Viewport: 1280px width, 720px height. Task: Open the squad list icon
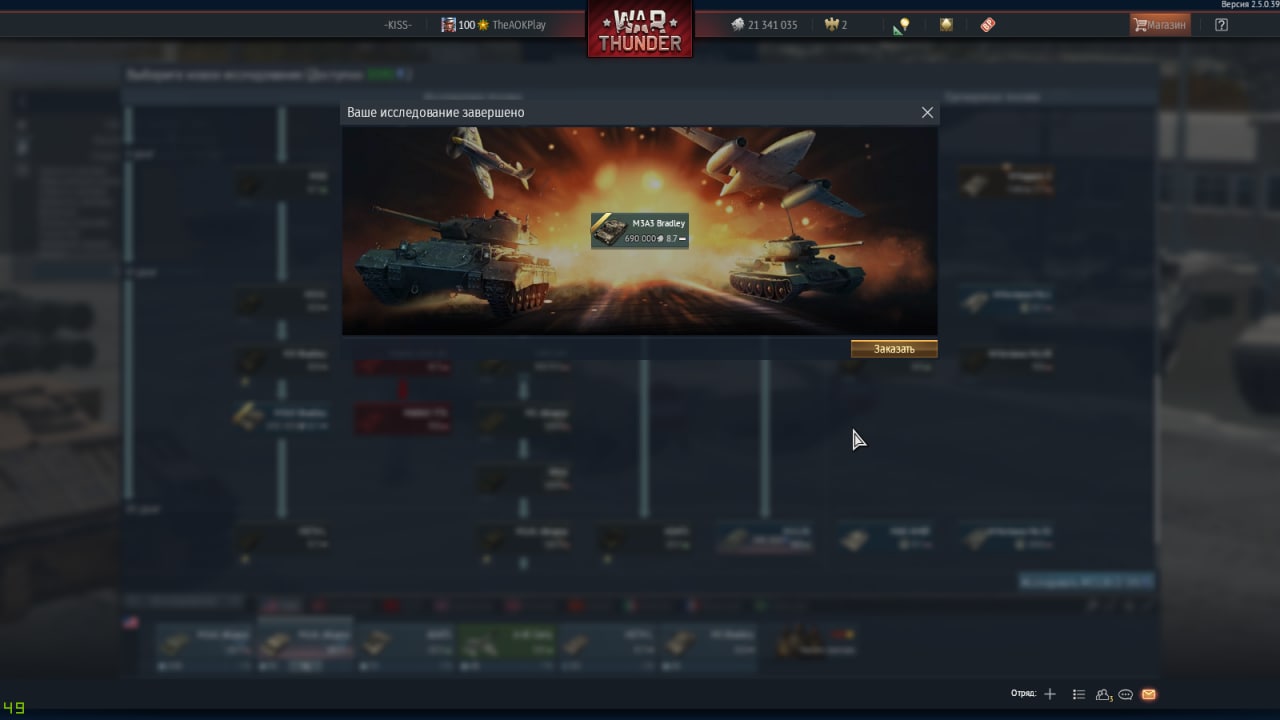[x=1079, y=694]
